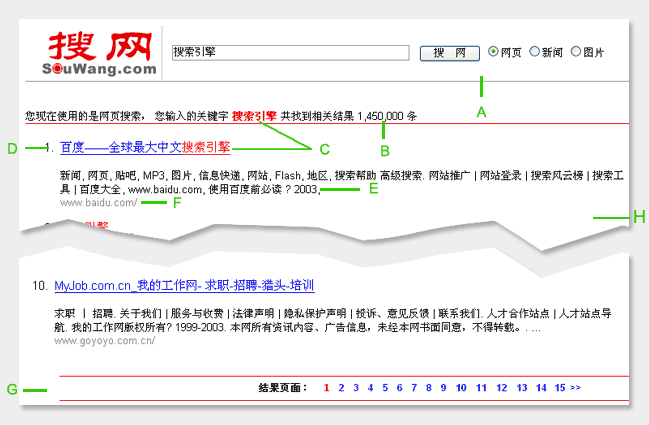Click the search keyword input field

tap(290, 52)
